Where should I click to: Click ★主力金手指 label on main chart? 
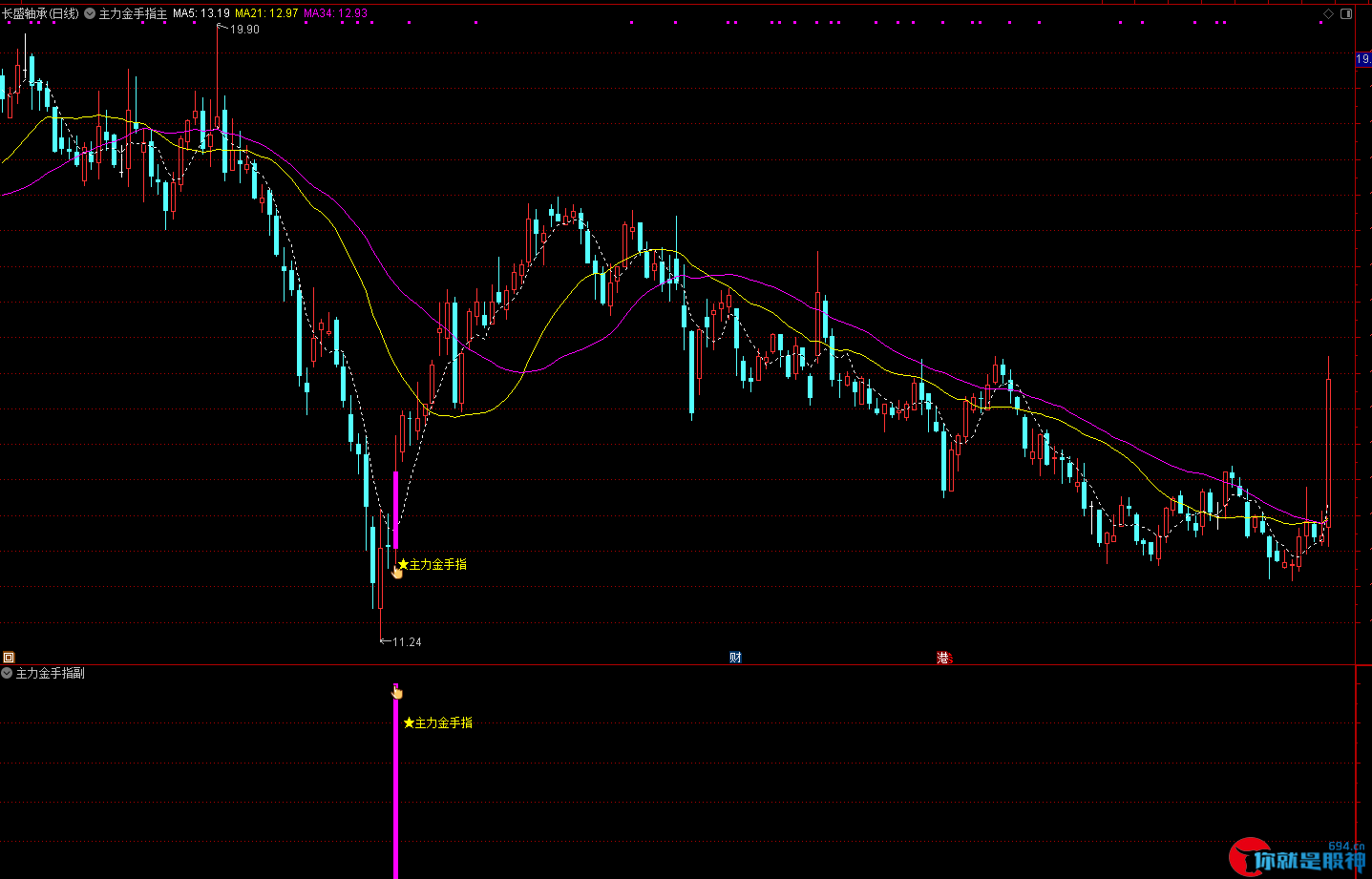click(x=433, y=565)
